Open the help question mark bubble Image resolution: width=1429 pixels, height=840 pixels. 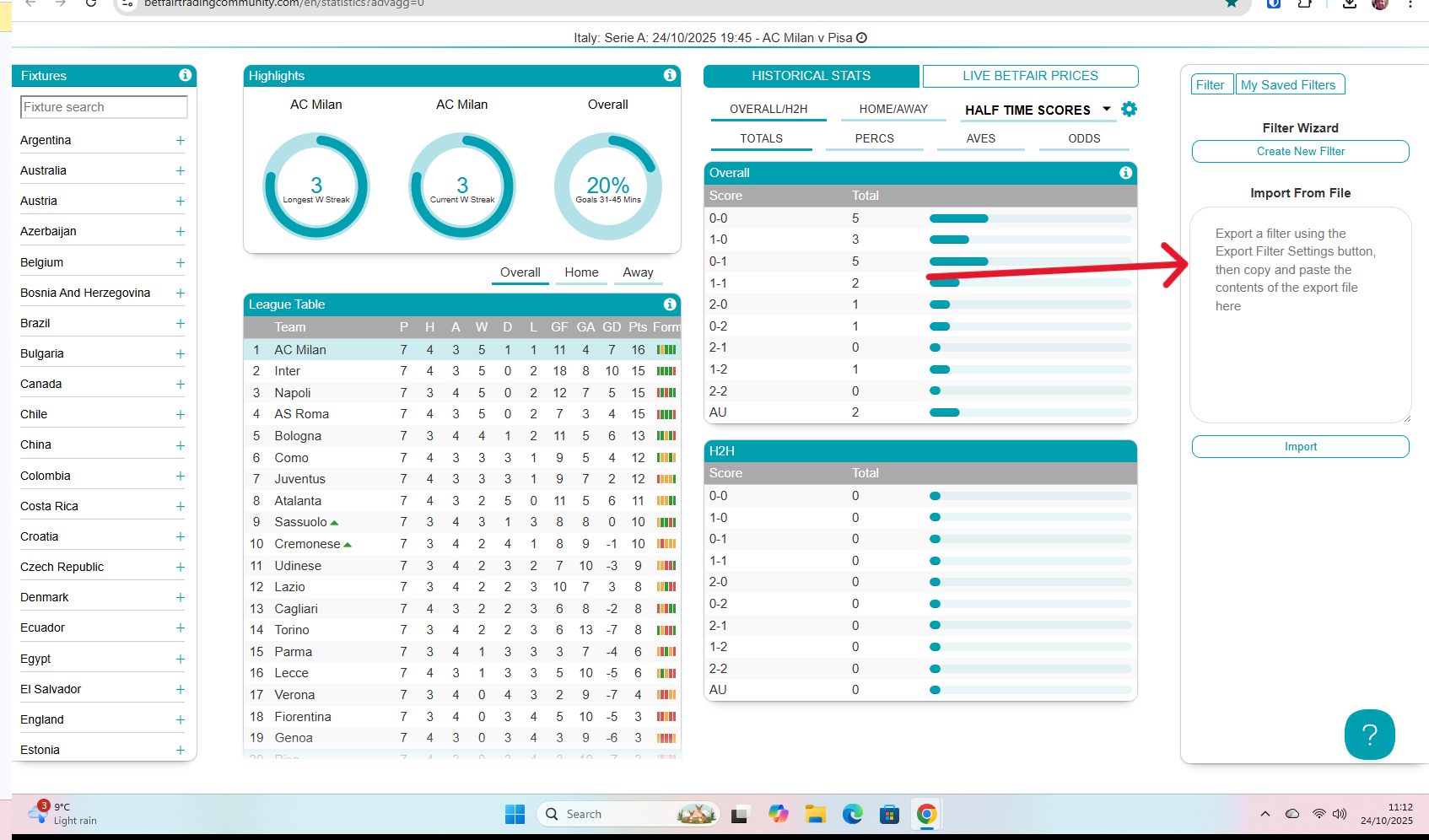[1369, 735]
